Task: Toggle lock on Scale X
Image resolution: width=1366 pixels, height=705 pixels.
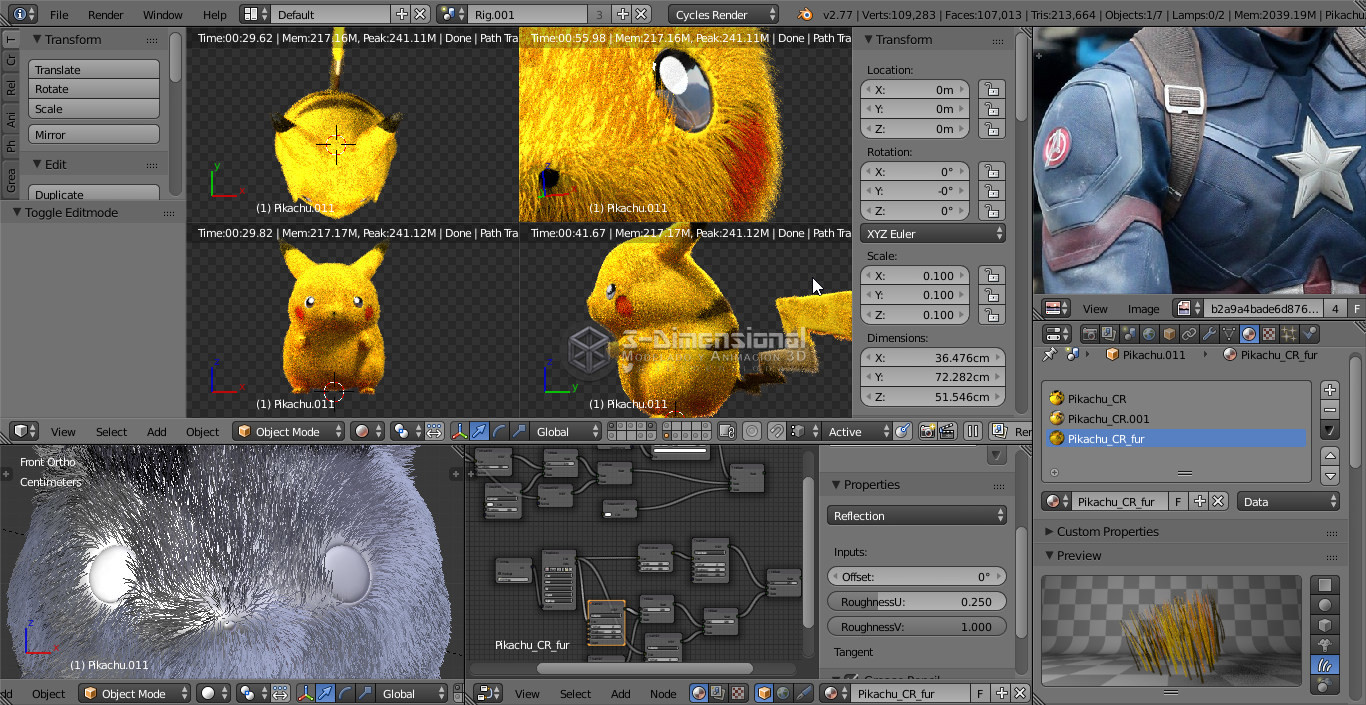Action: tap(991, 275)
